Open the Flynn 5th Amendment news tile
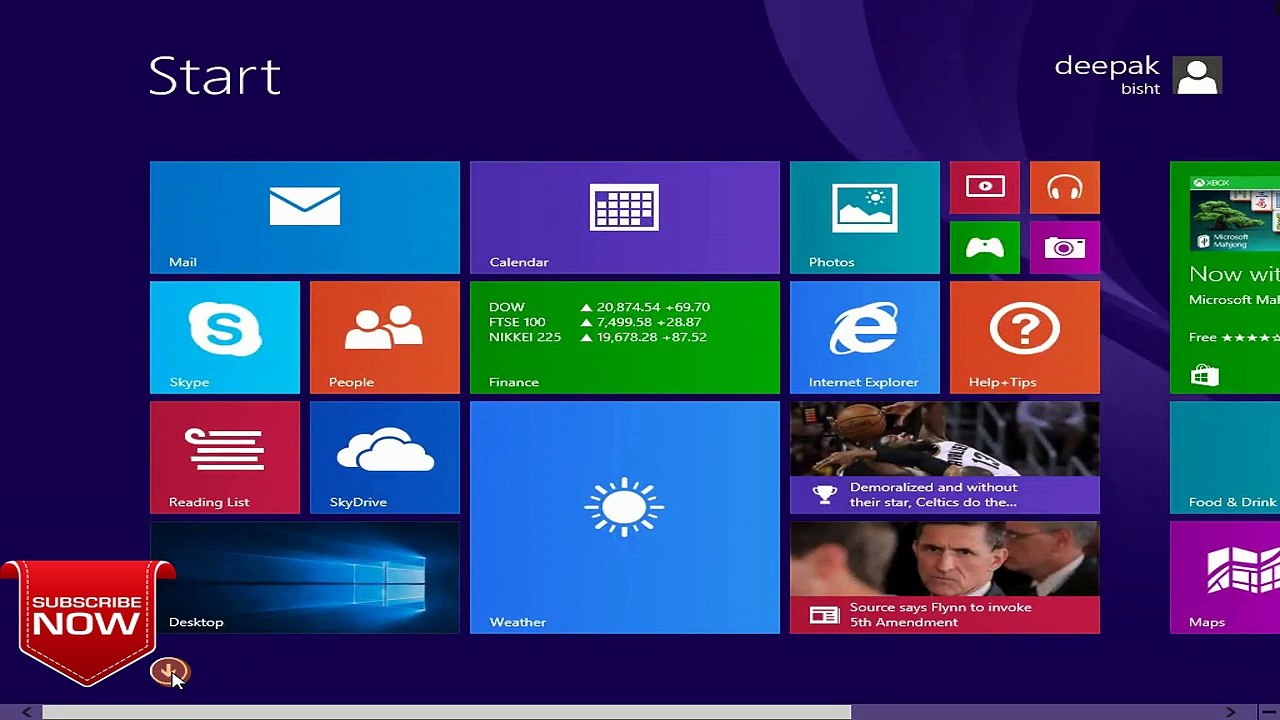The height and width of the screenshot is (720, 1280). (945, 577)
